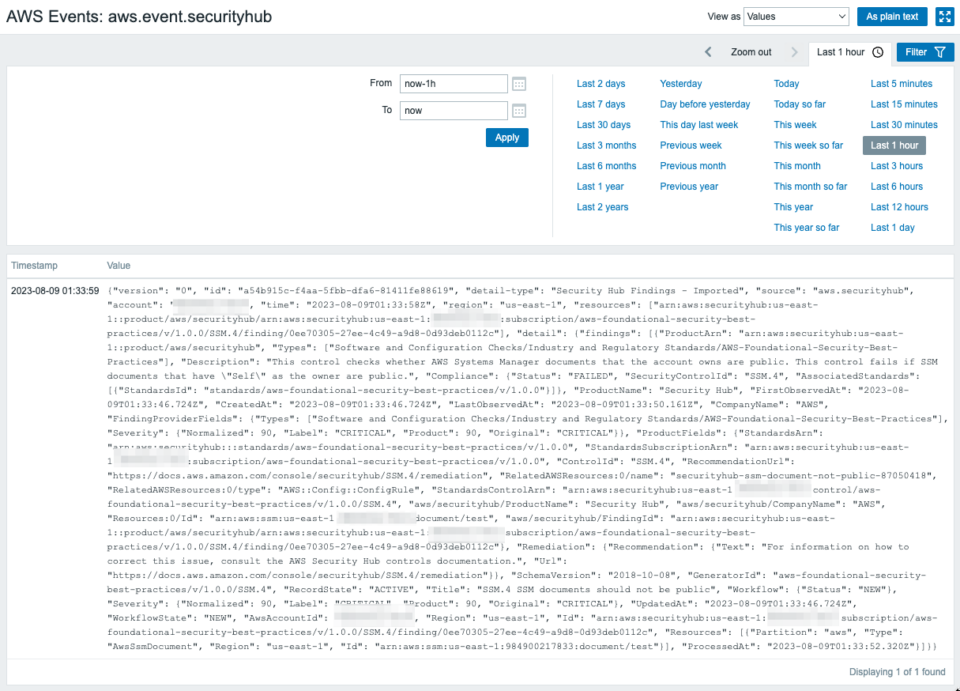This screenshot has height=691, width=960.
Task: Select the Yesterday time range
Action: 683,83
